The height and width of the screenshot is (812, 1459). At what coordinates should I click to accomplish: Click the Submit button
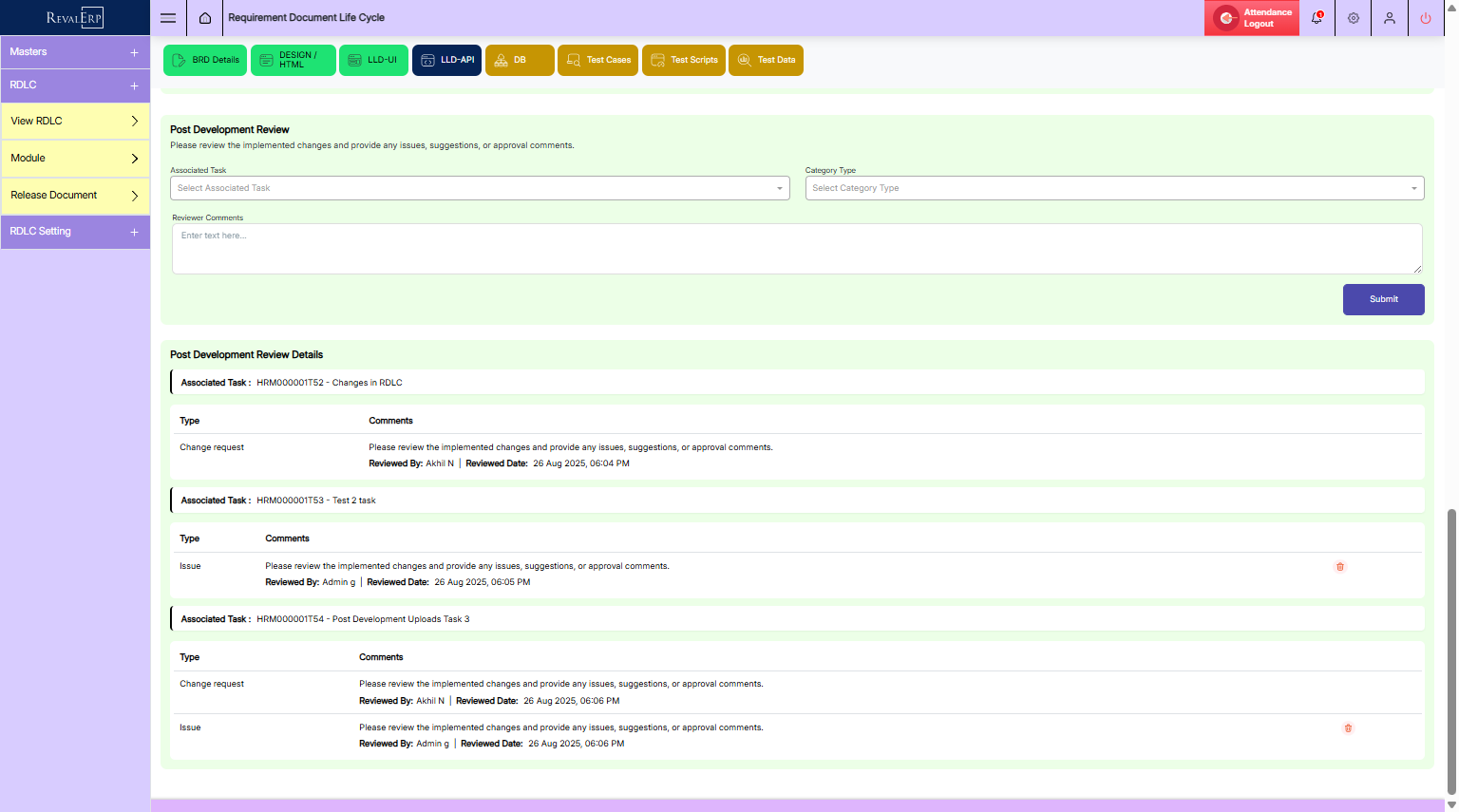click(1383, 299)
